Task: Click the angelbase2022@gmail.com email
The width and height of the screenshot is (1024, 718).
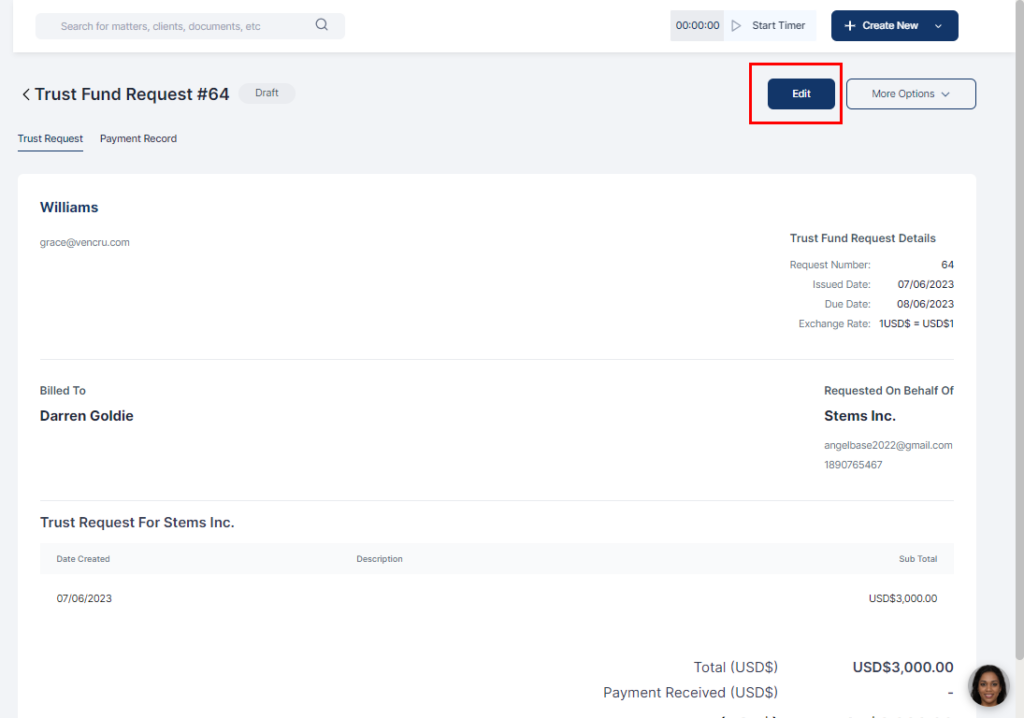Action: 888,445
